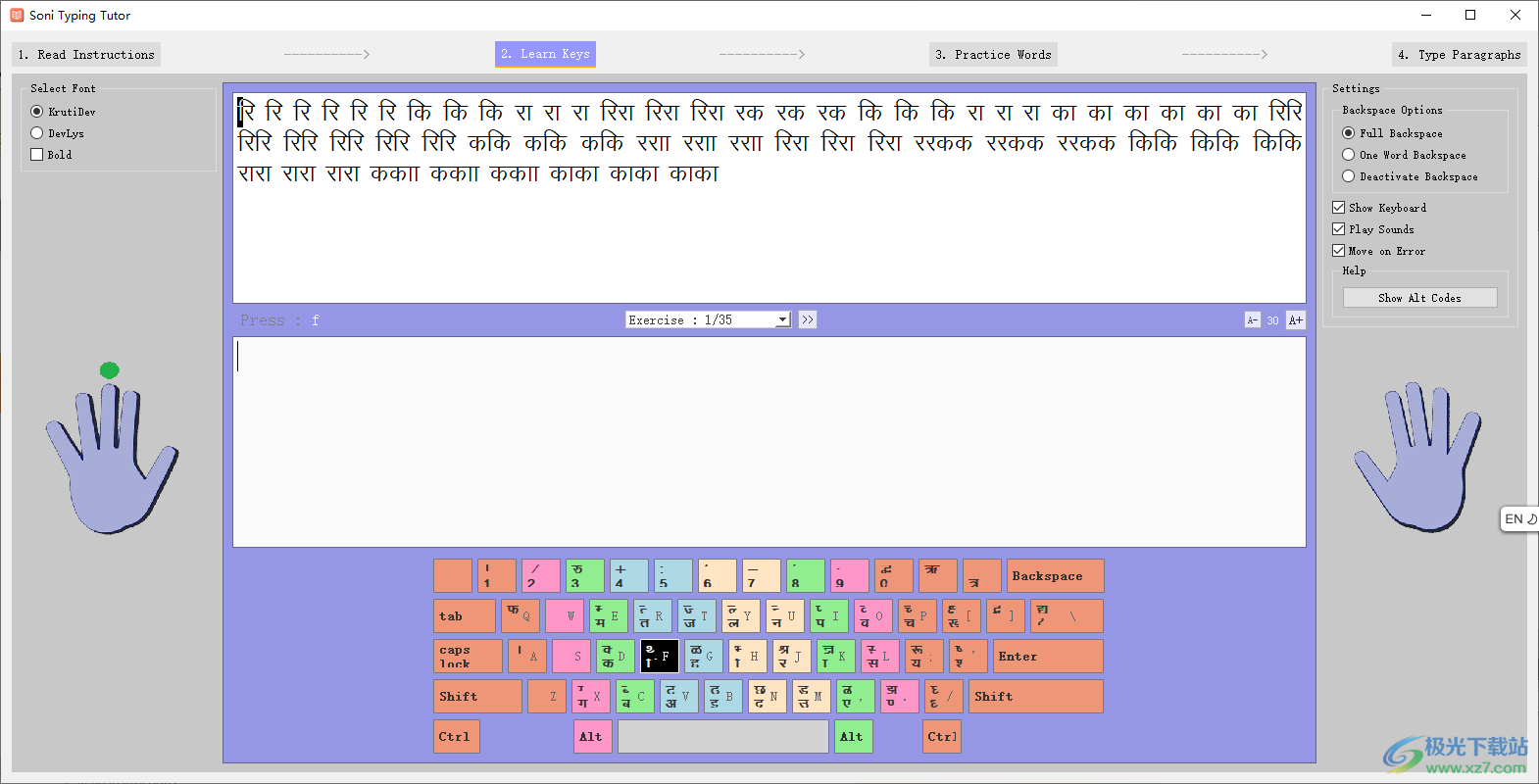The width and height of the screenshot is (1539, 784).
Task: Decrease font size with A- button
Action: [1252, 320]
